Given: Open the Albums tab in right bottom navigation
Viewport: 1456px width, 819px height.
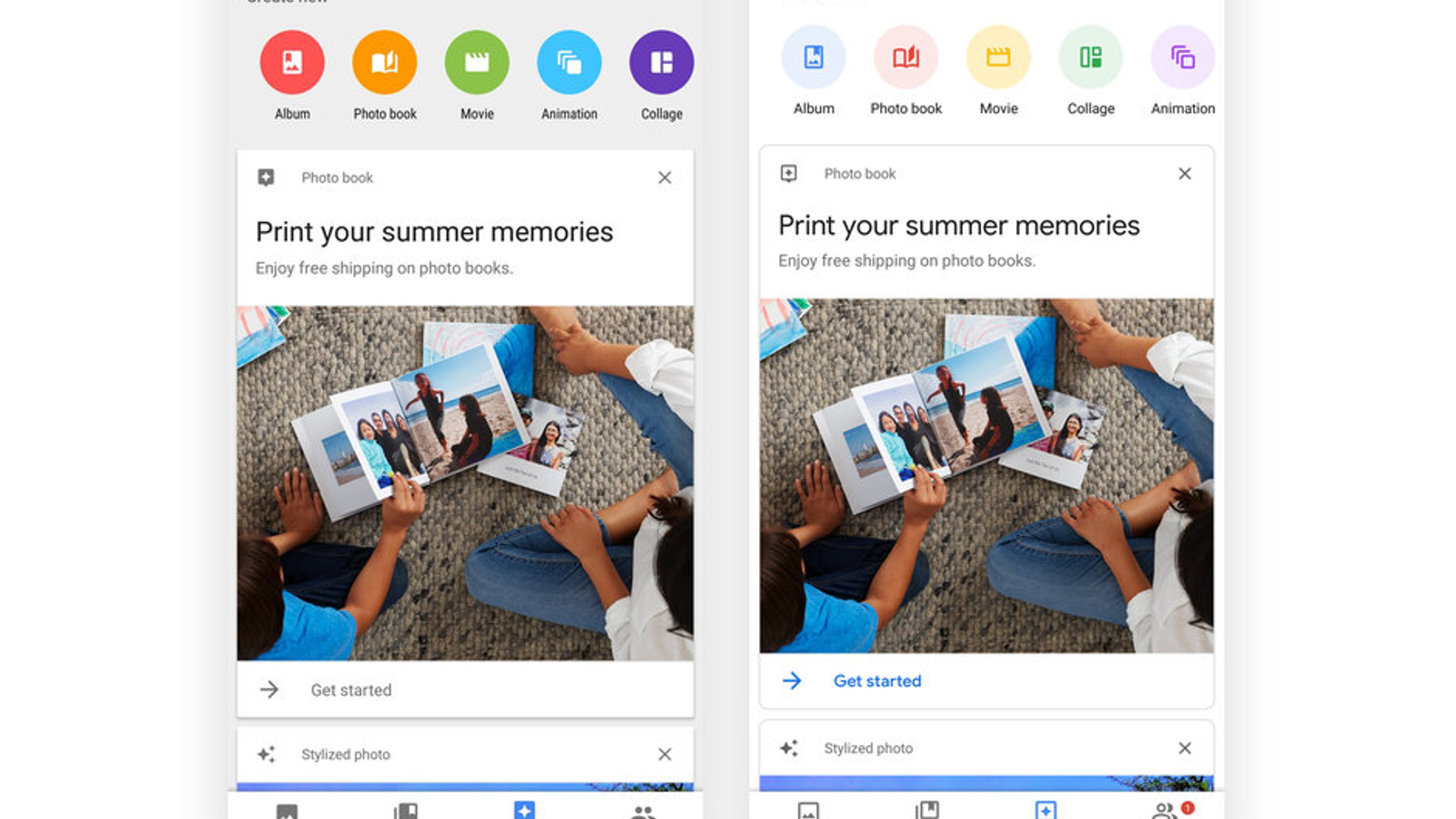Looking at the screenshot, I should click(927, 810).
